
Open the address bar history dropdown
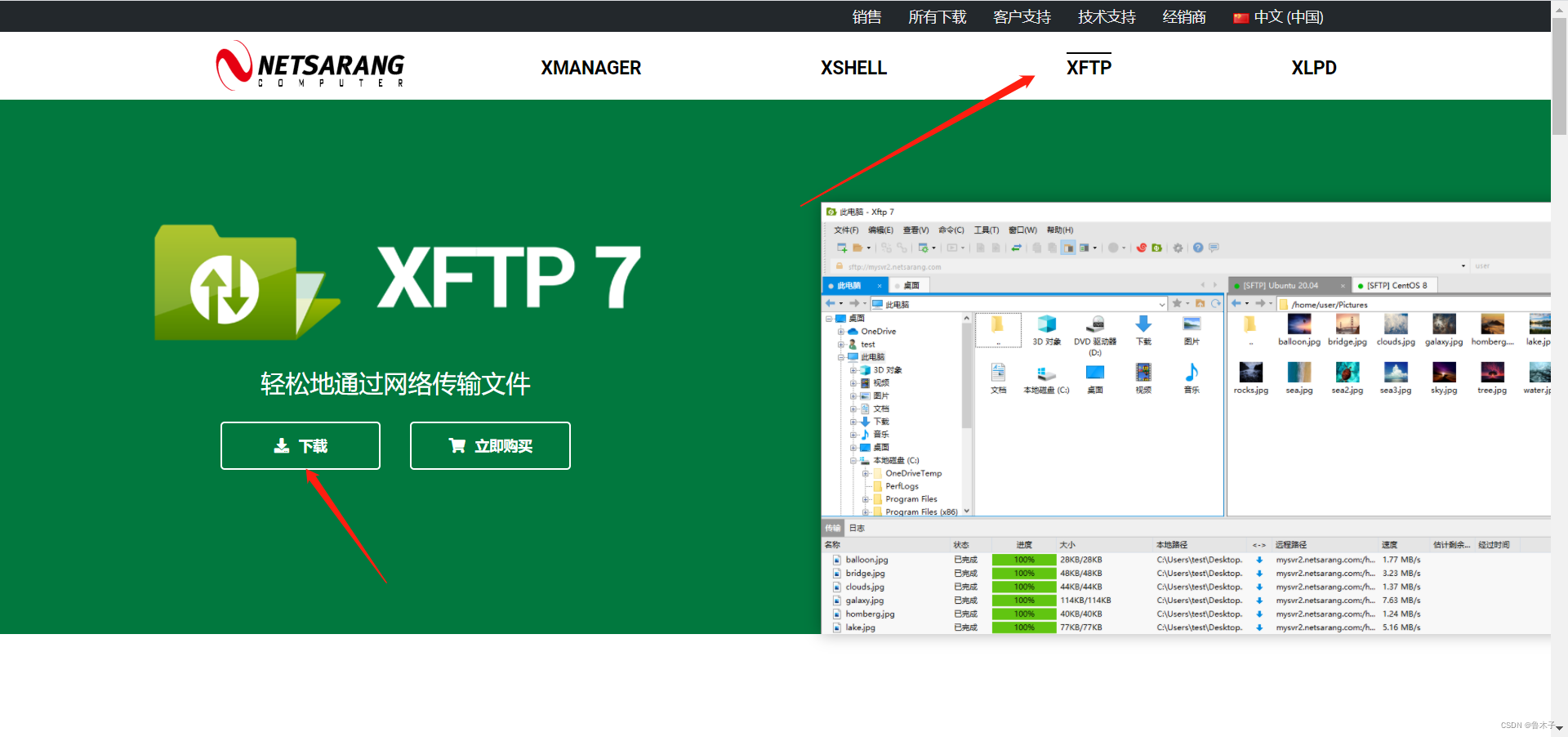point(1463,266)
